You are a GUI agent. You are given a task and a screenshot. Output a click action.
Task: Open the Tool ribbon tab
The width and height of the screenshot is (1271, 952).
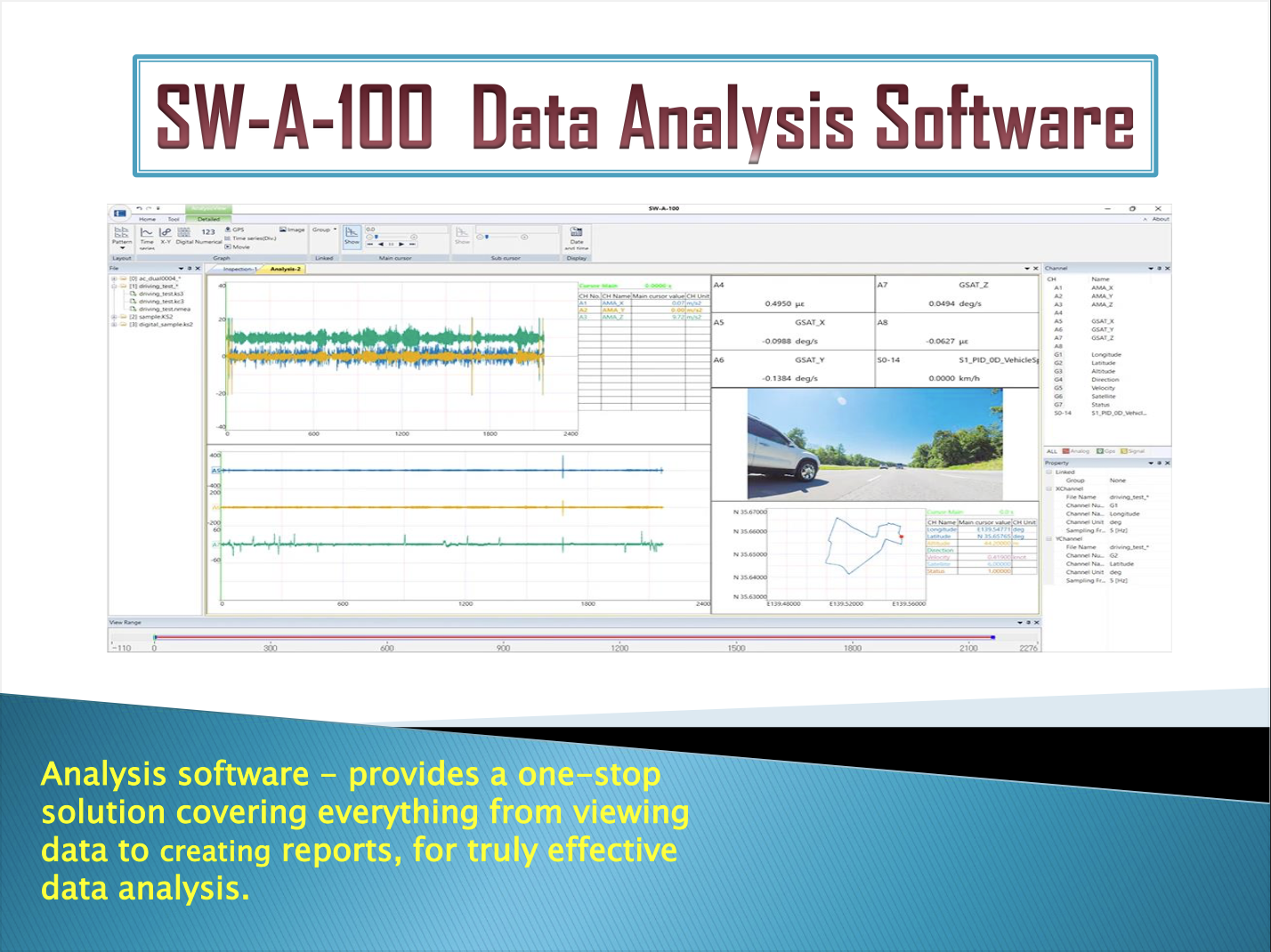tap(174, 219)
